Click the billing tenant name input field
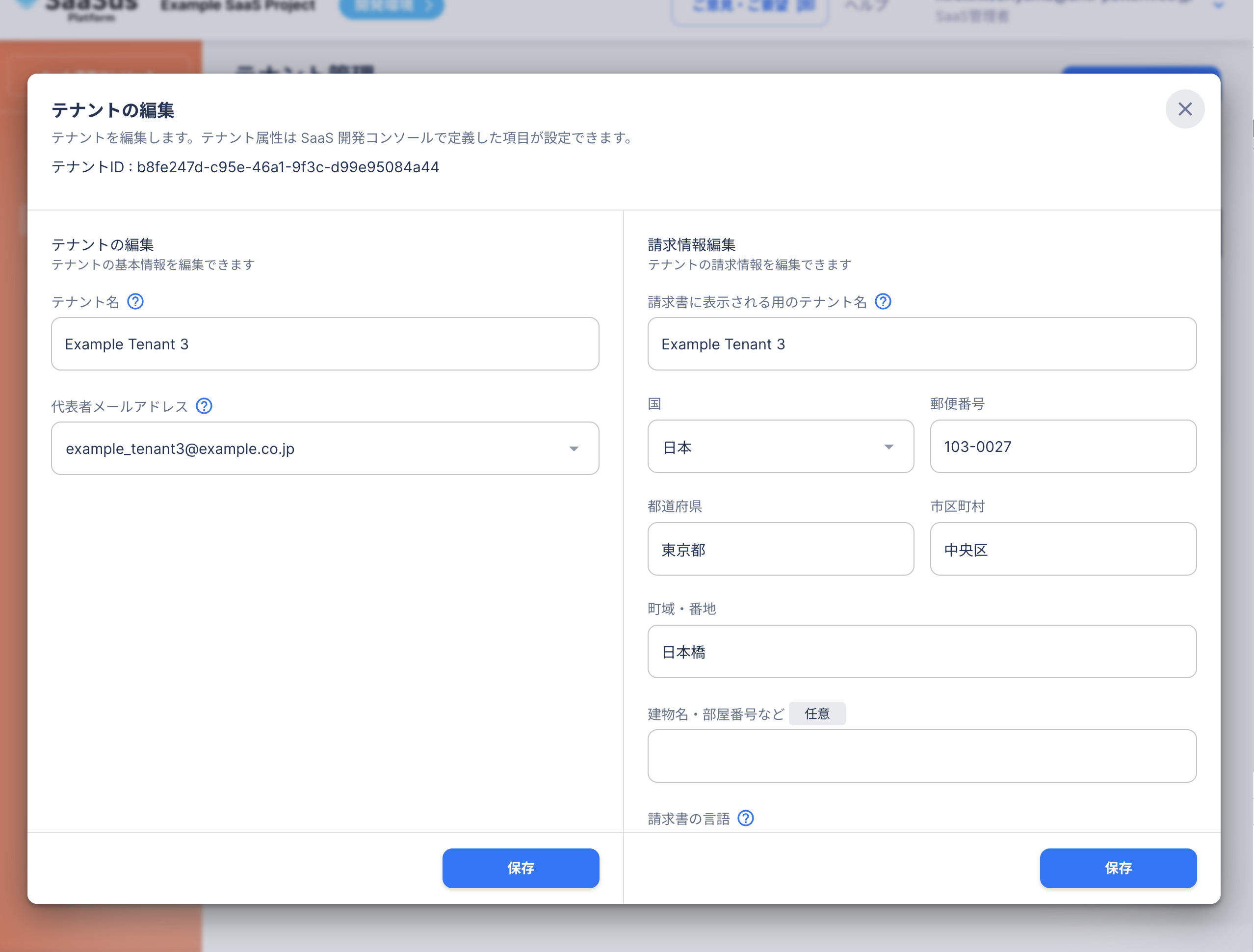Viewport: 1254px width, 952px height. [921, 344]
